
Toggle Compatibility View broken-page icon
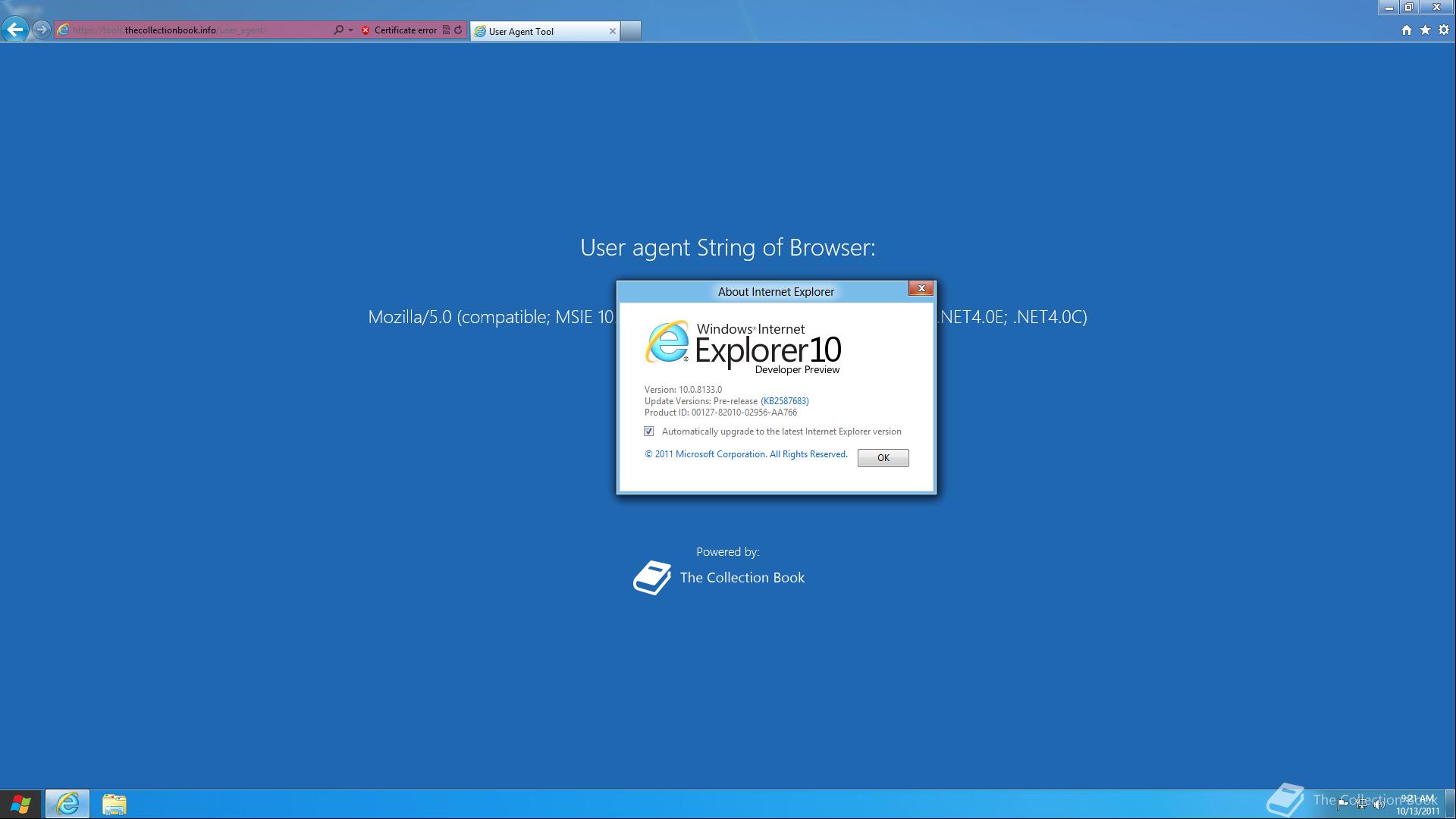[446, 30]
